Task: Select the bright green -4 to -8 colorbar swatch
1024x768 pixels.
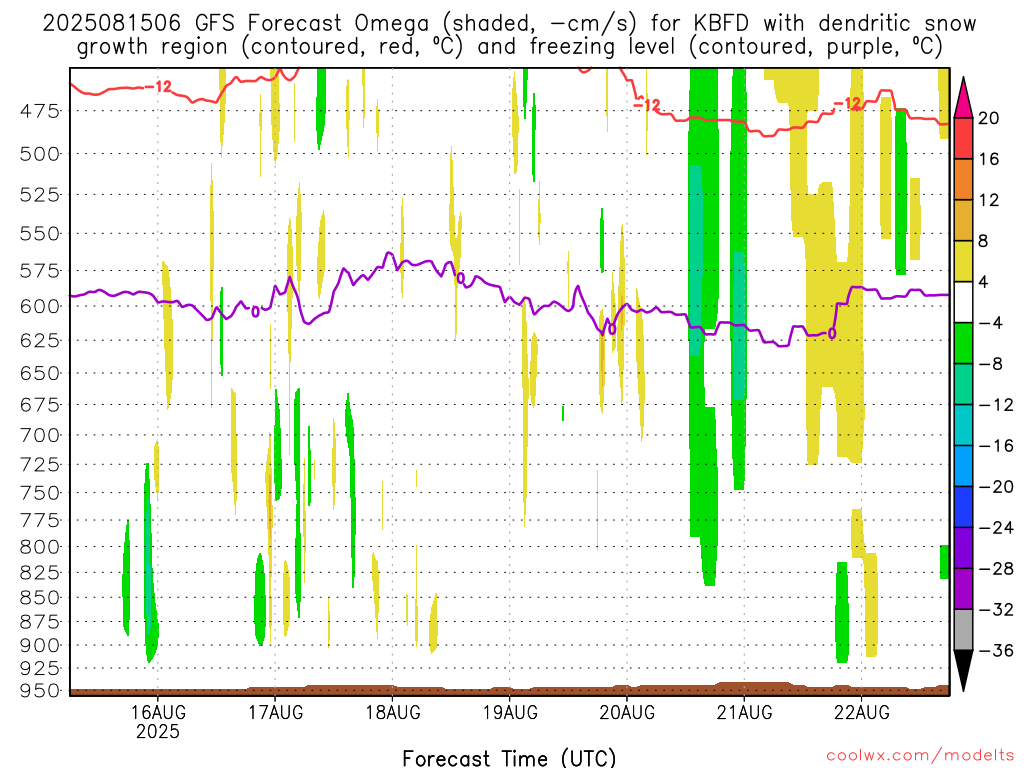Action: pos(963,343)
